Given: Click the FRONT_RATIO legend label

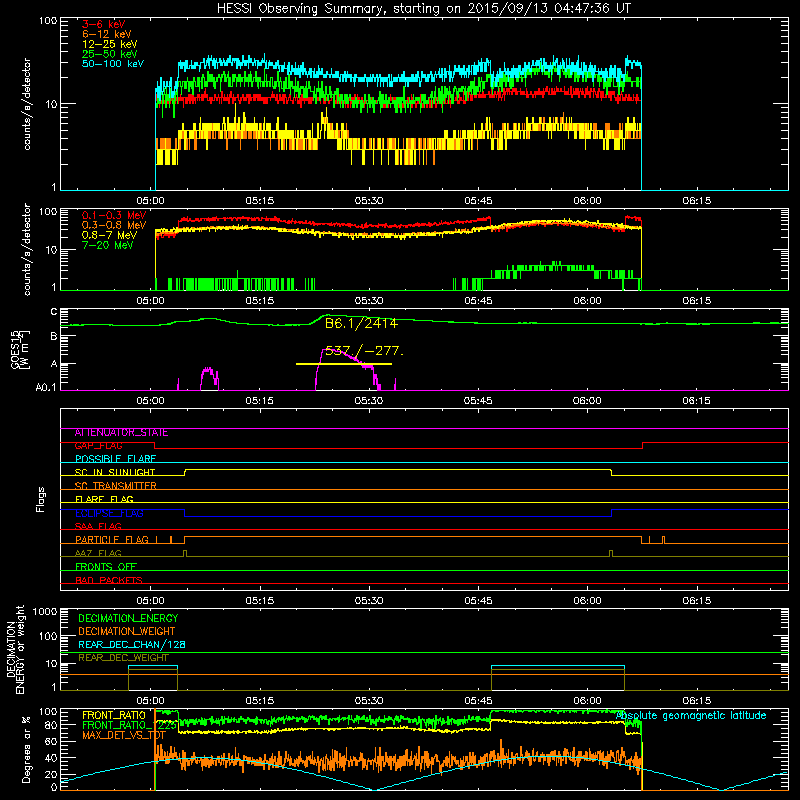Looking at the screenshot, I should coord(114,716).
